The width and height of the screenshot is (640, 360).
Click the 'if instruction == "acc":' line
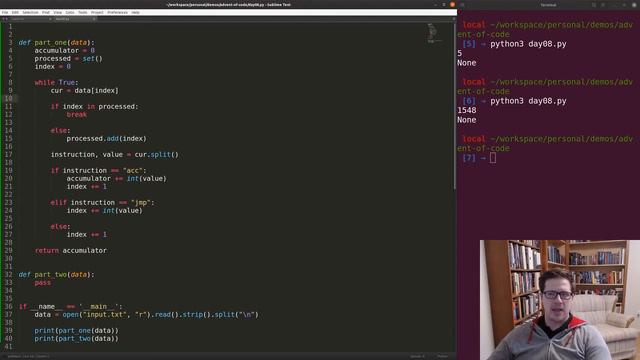tap(98, 171)
